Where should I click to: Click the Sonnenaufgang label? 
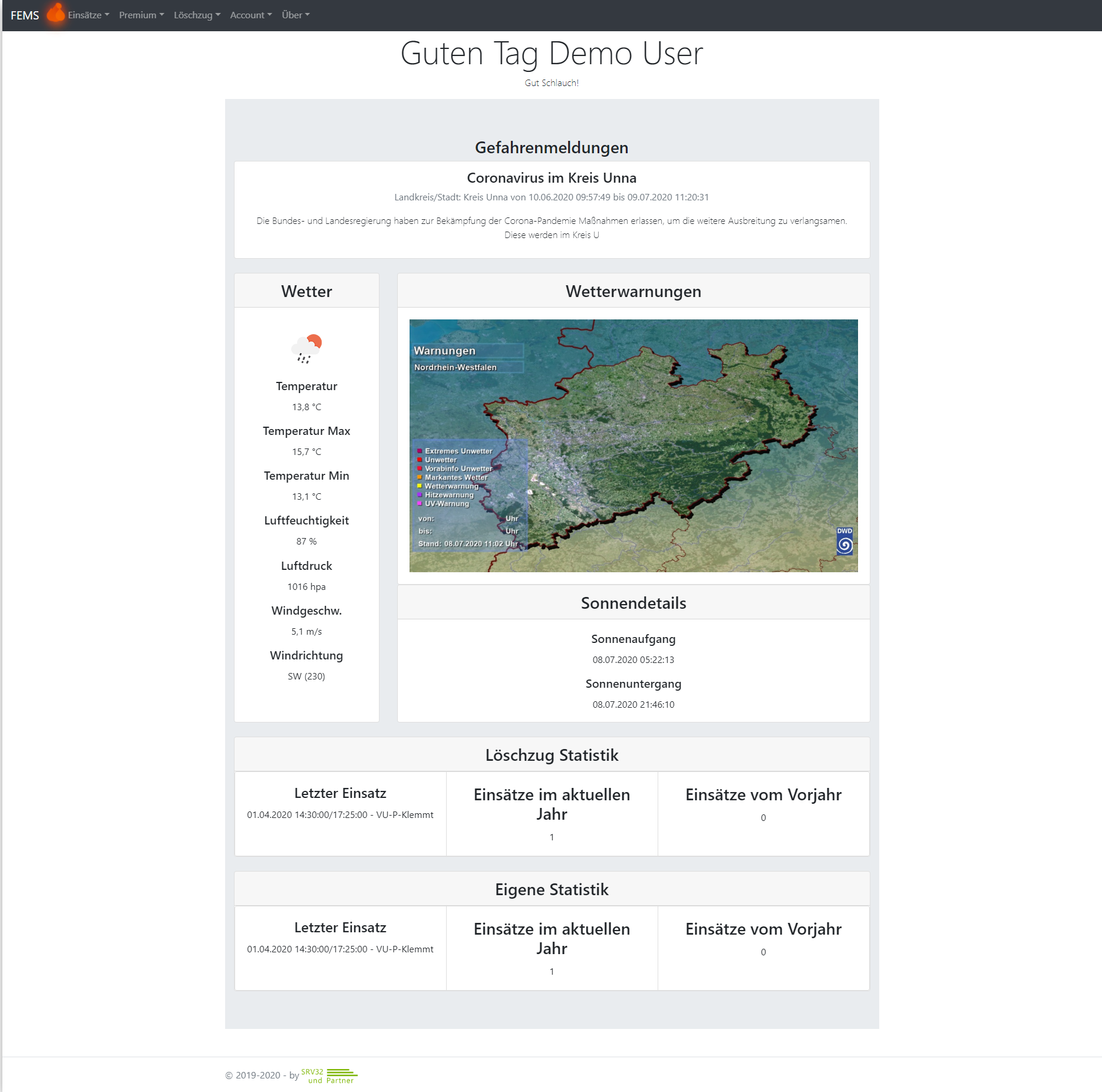tap(634, 639)
